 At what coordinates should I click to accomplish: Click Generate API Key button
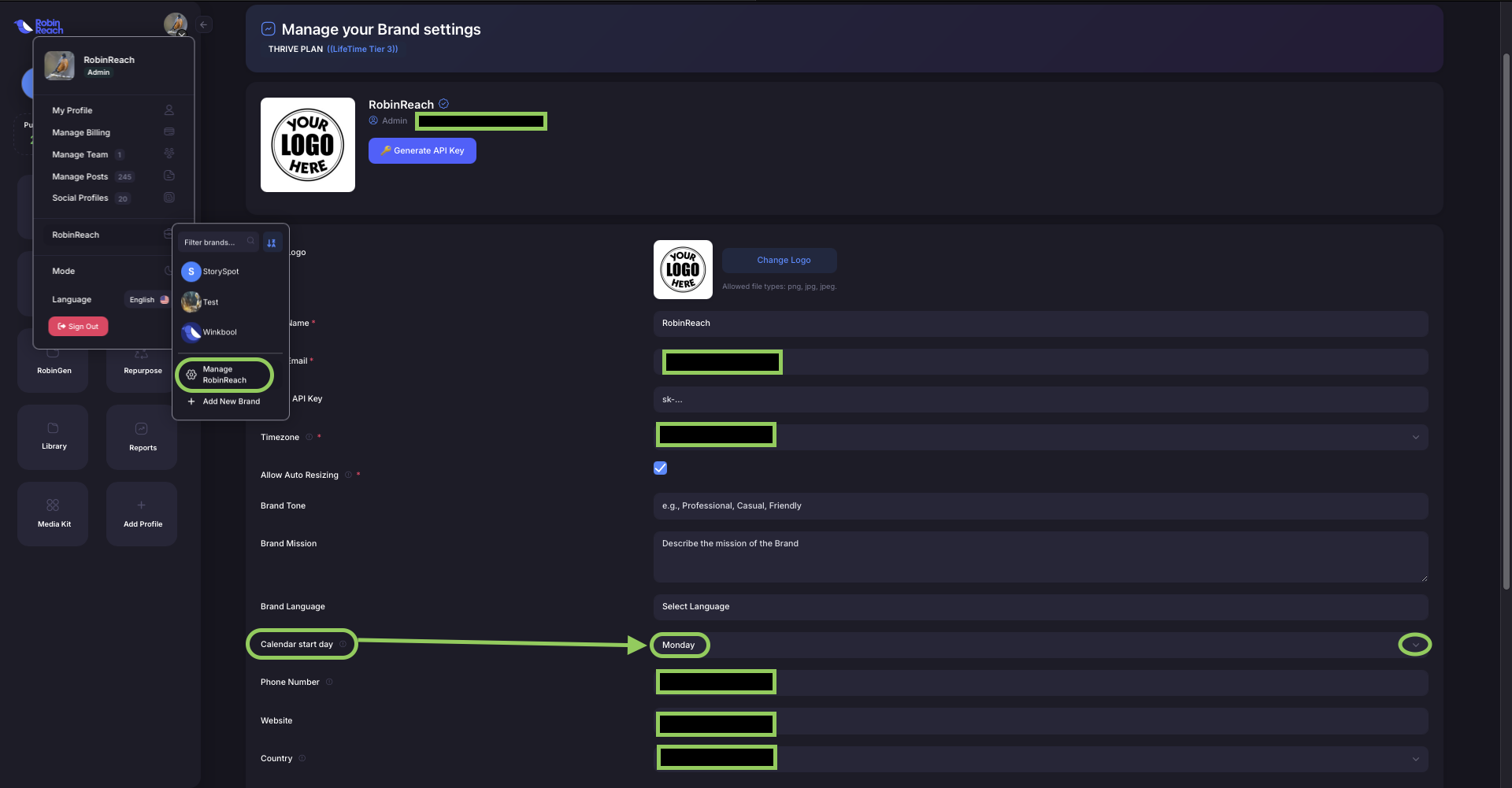coord(422,150)
